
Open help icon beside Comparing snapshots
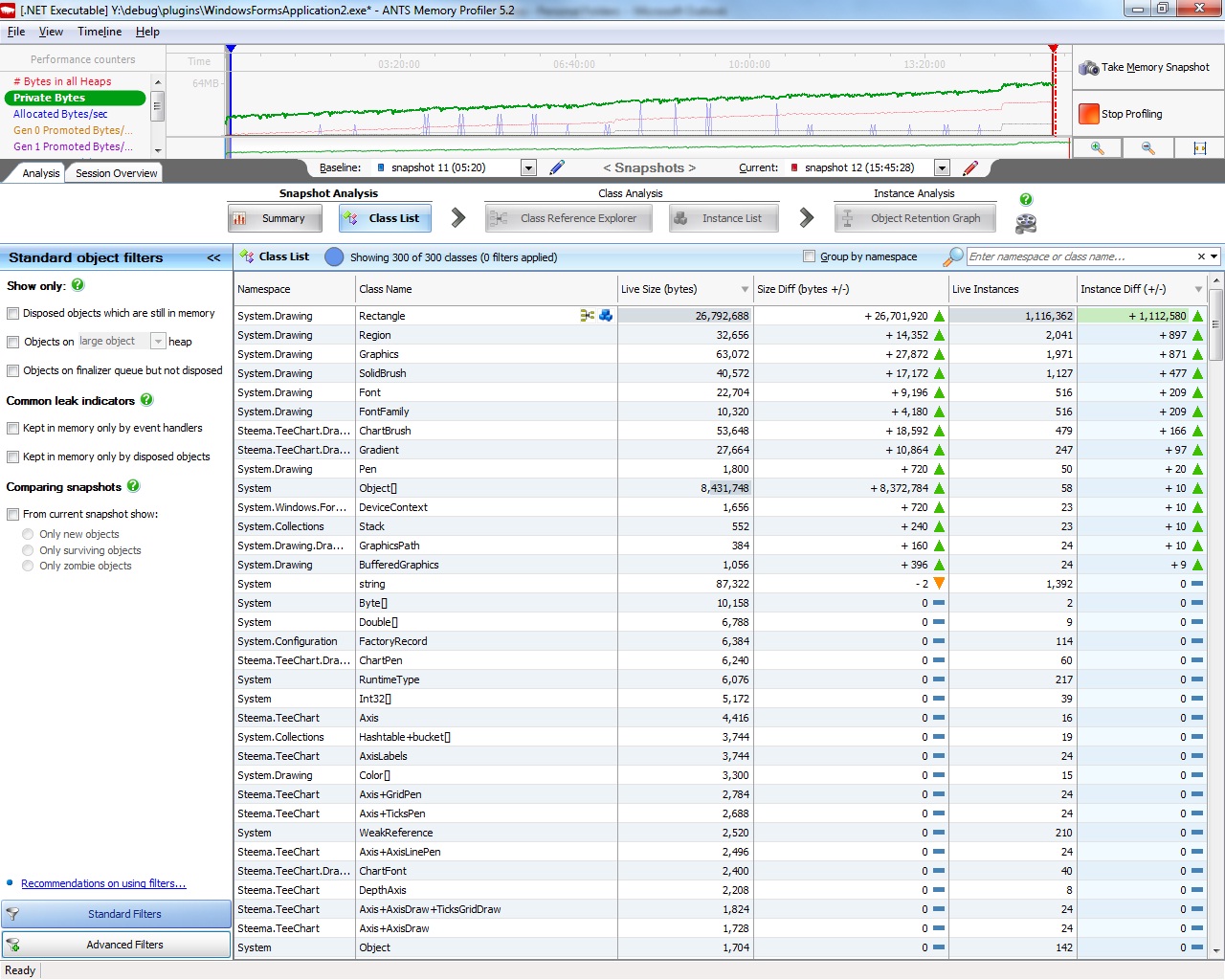(x=133, y=486)
